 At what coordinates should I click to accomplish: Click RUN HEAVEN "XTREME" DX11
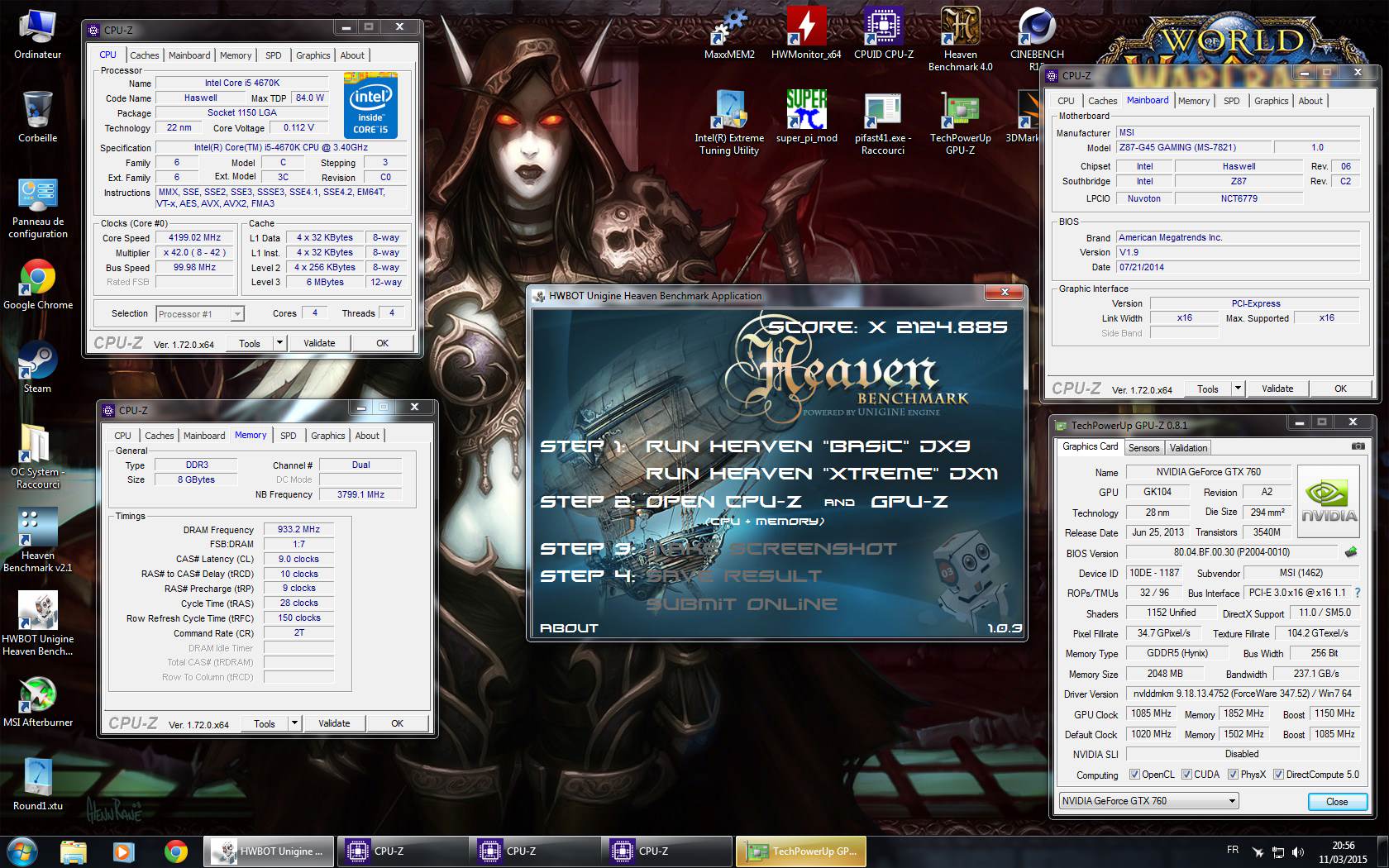click(x=822, y=474)
